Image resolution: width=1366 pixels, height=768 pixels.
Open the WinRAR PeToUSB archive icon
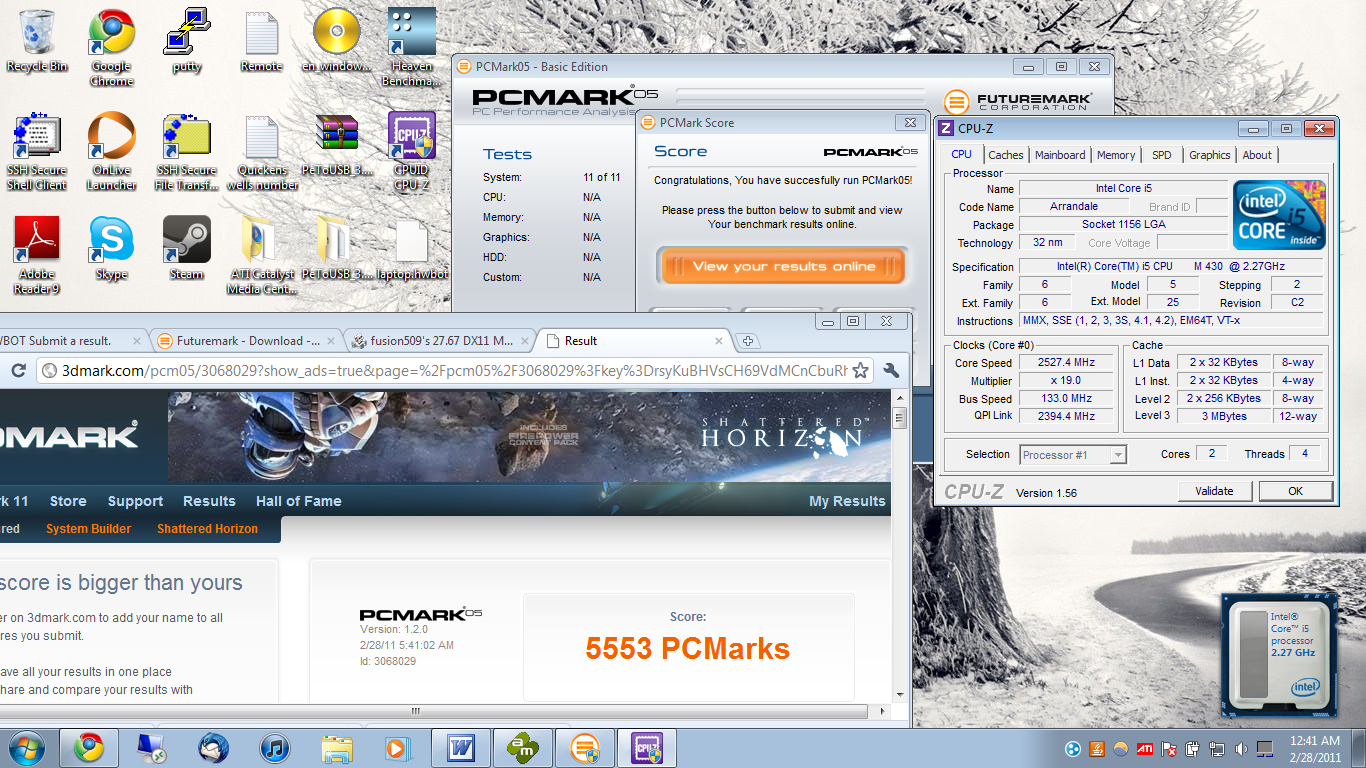coord(337,146)
